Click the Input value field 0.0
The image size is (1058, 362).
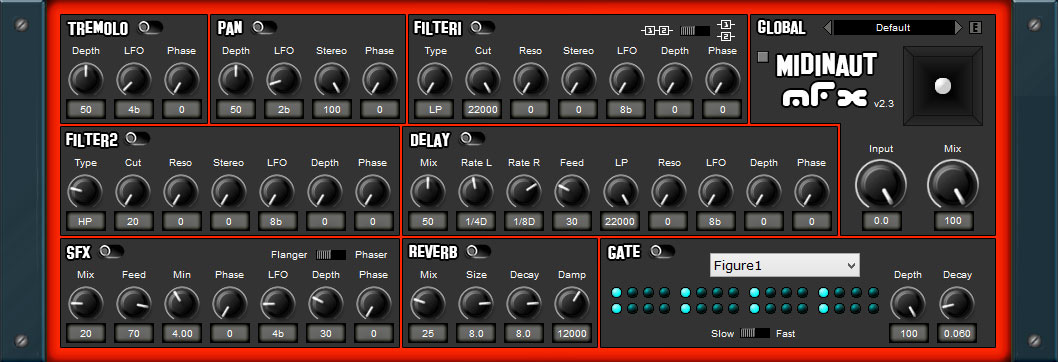(881, 221)
